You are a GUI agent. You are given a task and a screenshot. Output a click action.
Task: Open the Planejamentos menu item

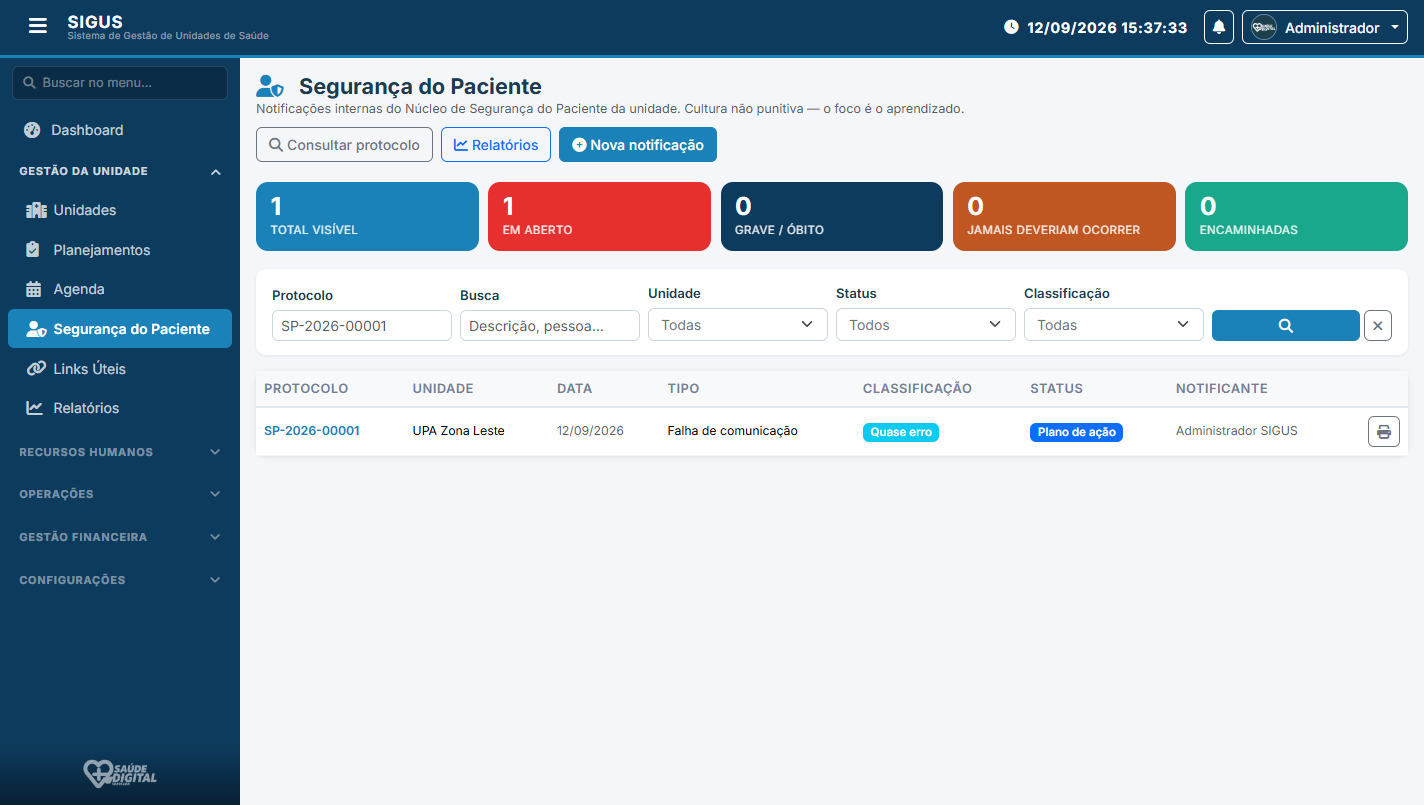(120, 250)
